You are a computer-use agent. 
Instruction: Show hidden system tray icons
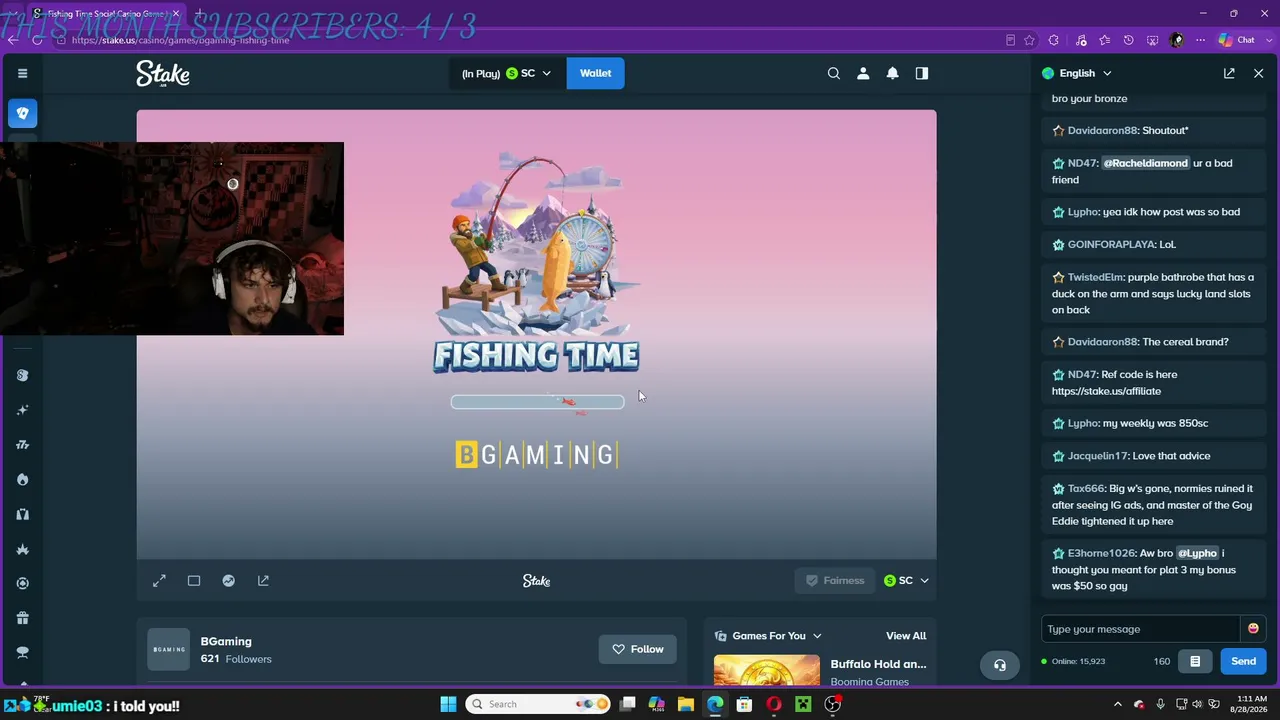pyautogui.click(x=1118, y=704)
